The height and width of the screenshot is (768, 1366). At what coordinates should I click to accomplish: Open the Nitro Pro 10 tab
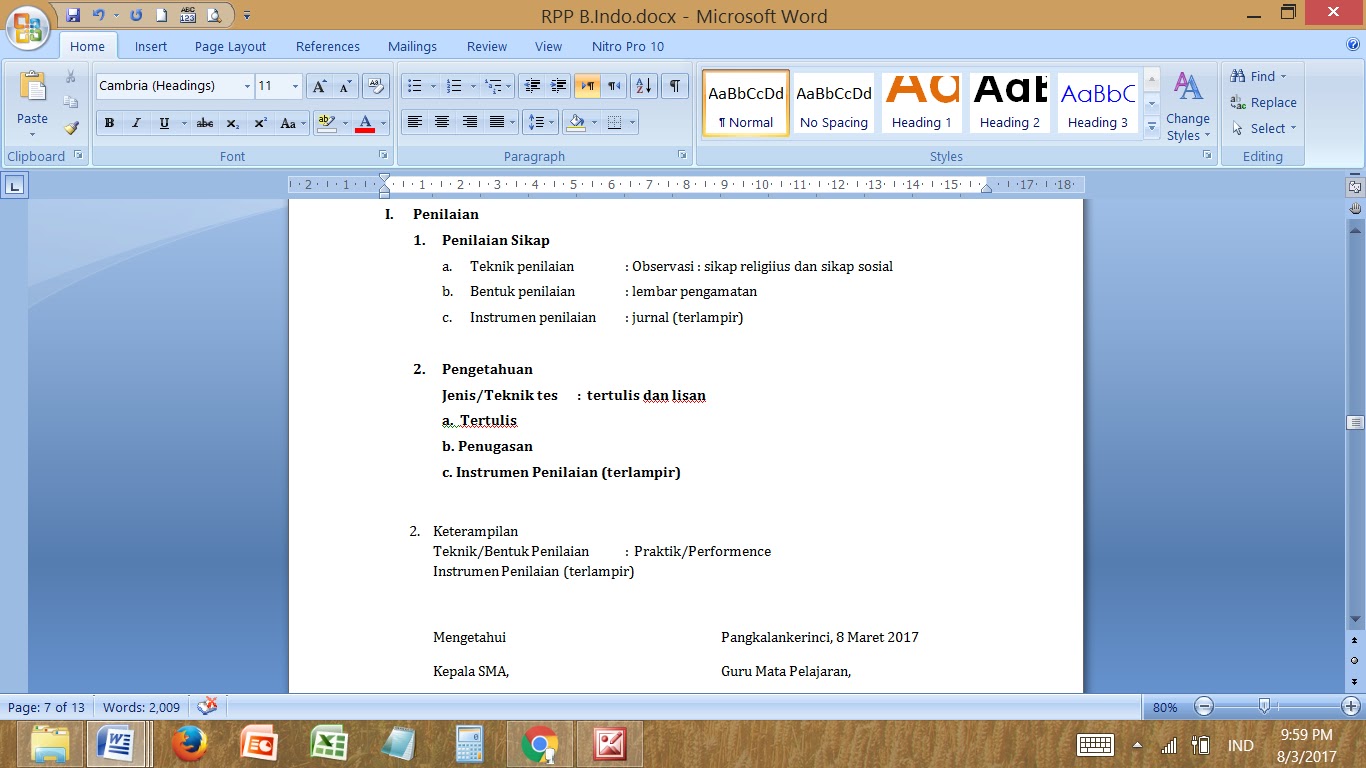tap(627, 46)
